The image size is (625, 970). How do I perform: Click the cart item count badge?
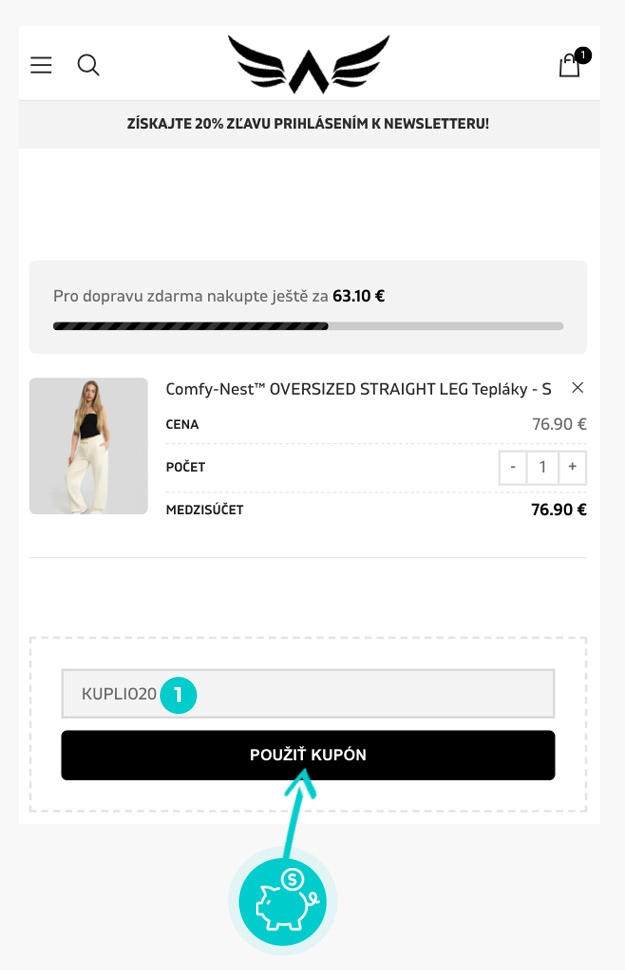[581, 53]
